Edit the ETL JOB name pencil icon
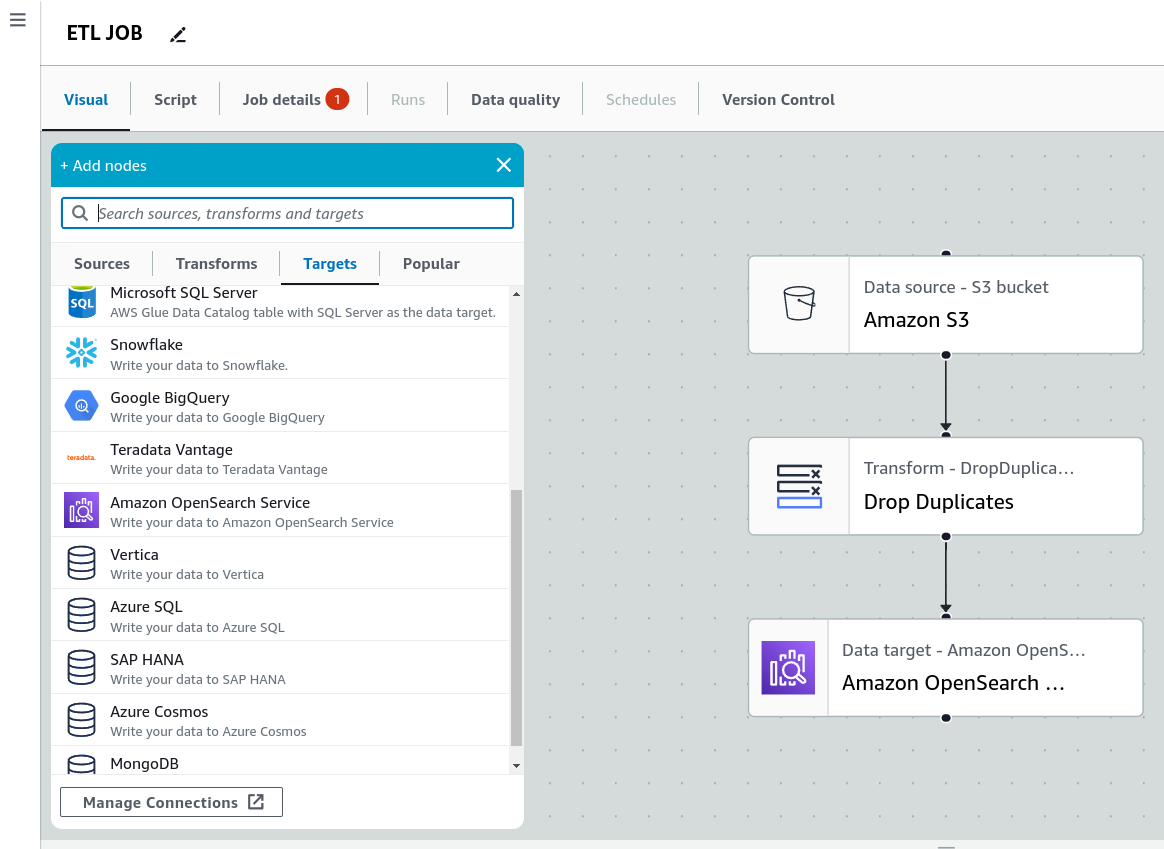Viewport: 1164px width, 849px height. point(178,35)
